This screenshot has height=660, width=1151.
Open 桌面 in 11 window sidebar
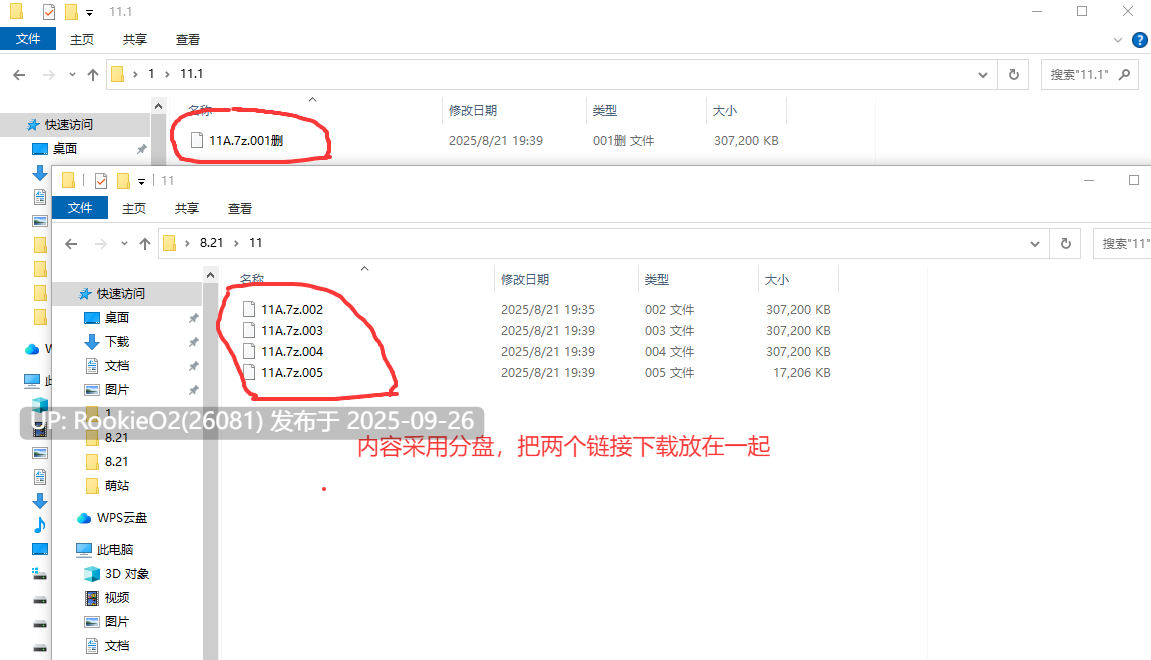click(117, 318)
